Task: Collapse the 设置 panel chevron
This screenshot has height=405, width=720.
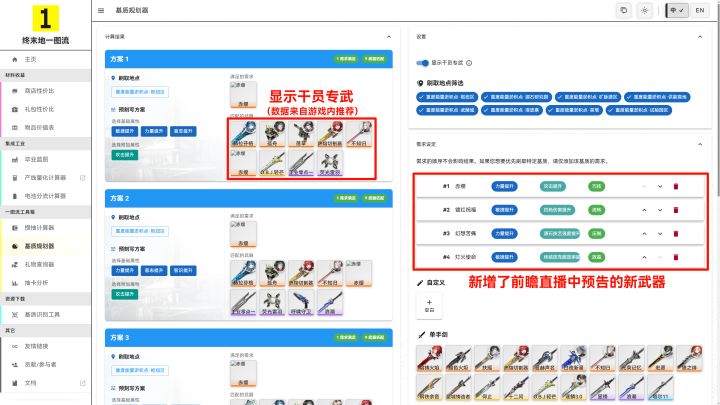Action: (700, 37)
